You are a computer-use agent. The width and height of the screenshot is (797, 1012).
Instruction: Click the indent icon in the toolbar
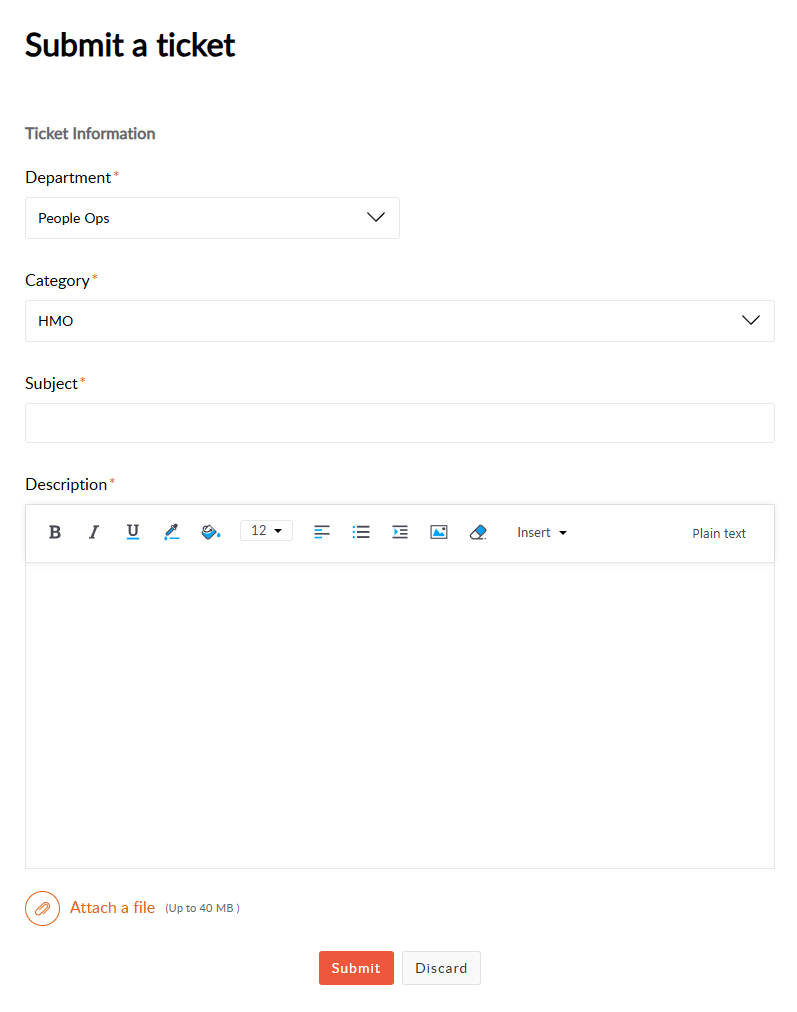click(x=400, y=532)
